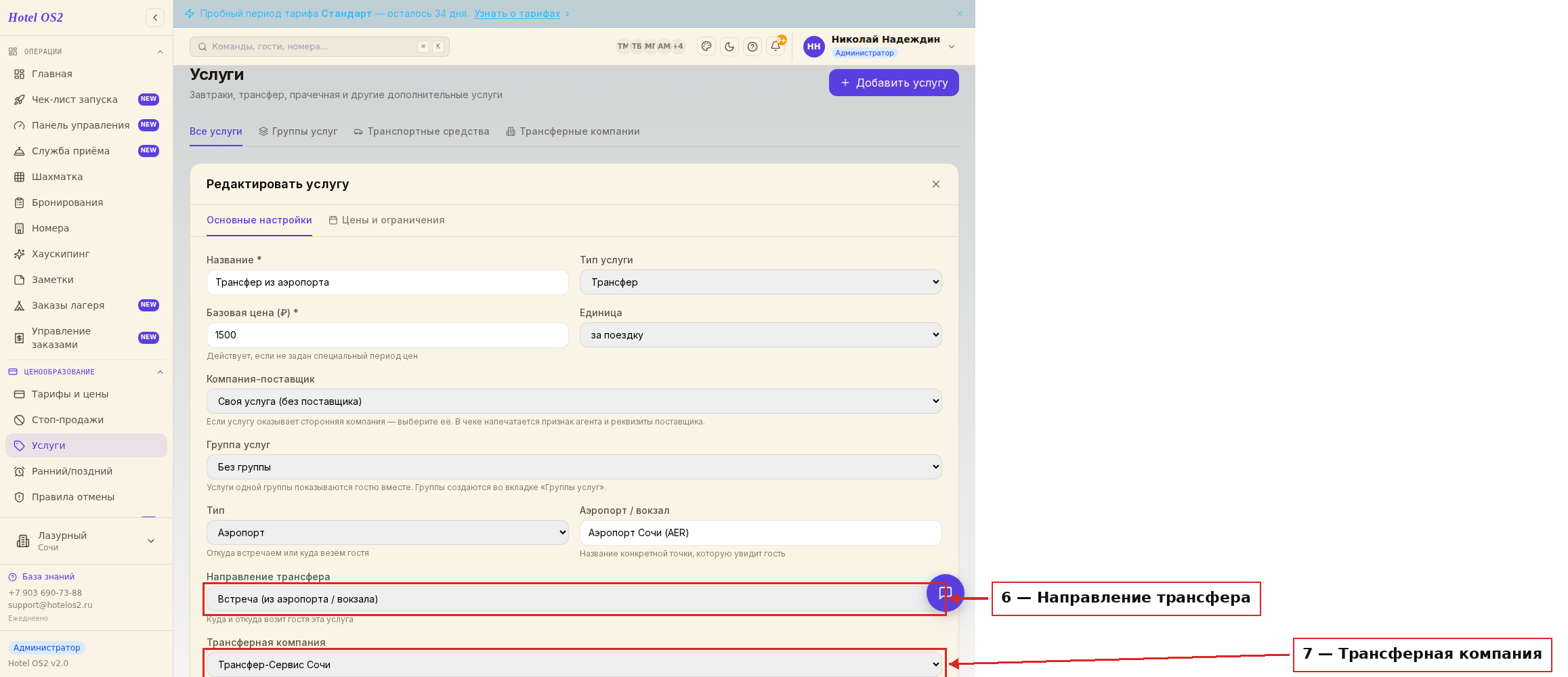Toggle dark mode moon icon
Image resolution: width=1568 pixels, height=677 pixels.
point(729,47)
